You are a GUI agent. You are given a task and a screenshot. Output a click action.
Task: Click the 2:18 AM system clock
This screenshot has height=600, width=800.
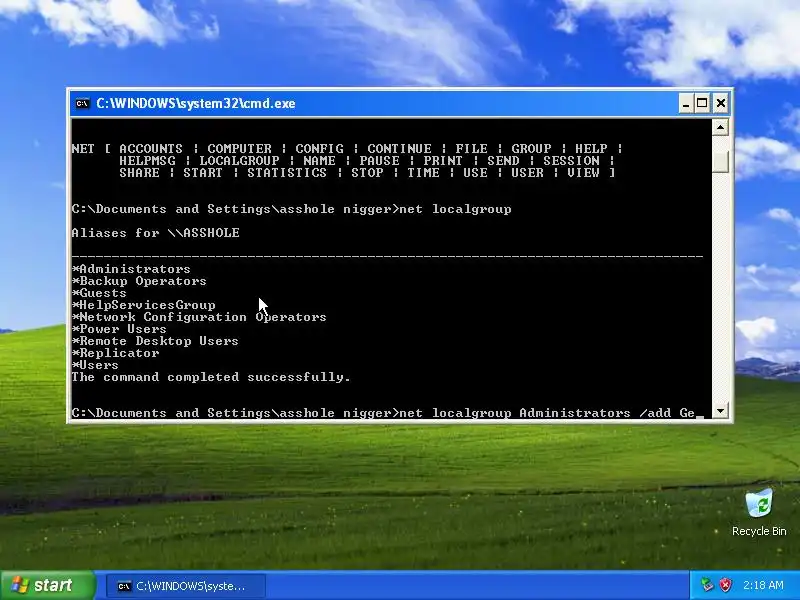pos(763,585)
